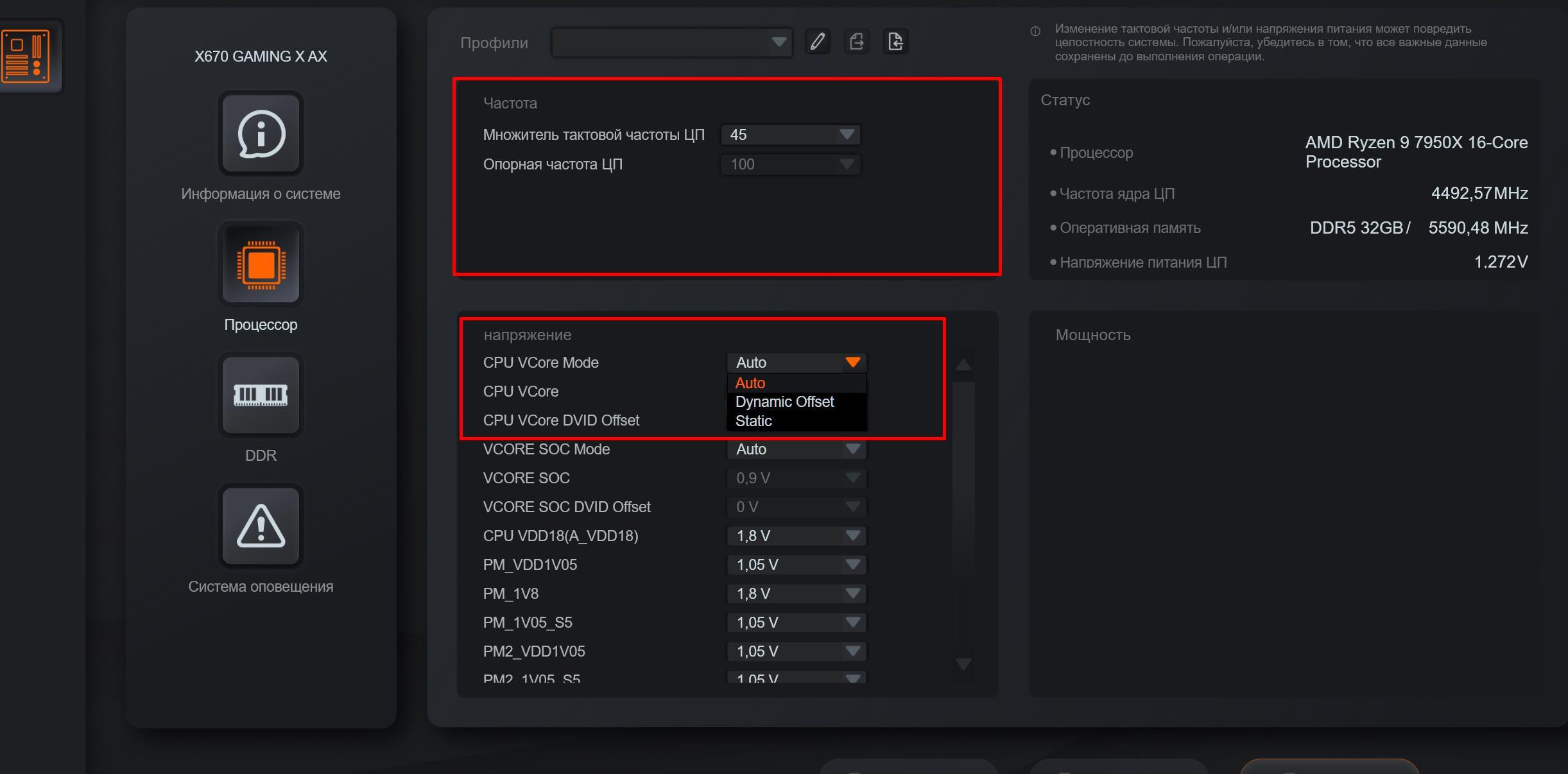Open the DDR memory module icon
This screenshot has height=774, width=1568.
click(x=261, y=395)
